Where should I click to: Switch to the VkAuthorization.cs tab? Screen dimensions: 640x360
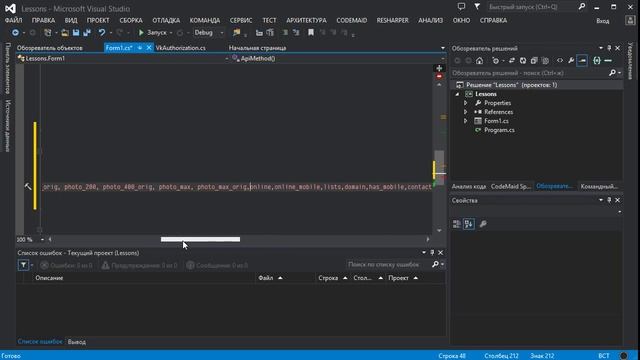click(181, 48)
